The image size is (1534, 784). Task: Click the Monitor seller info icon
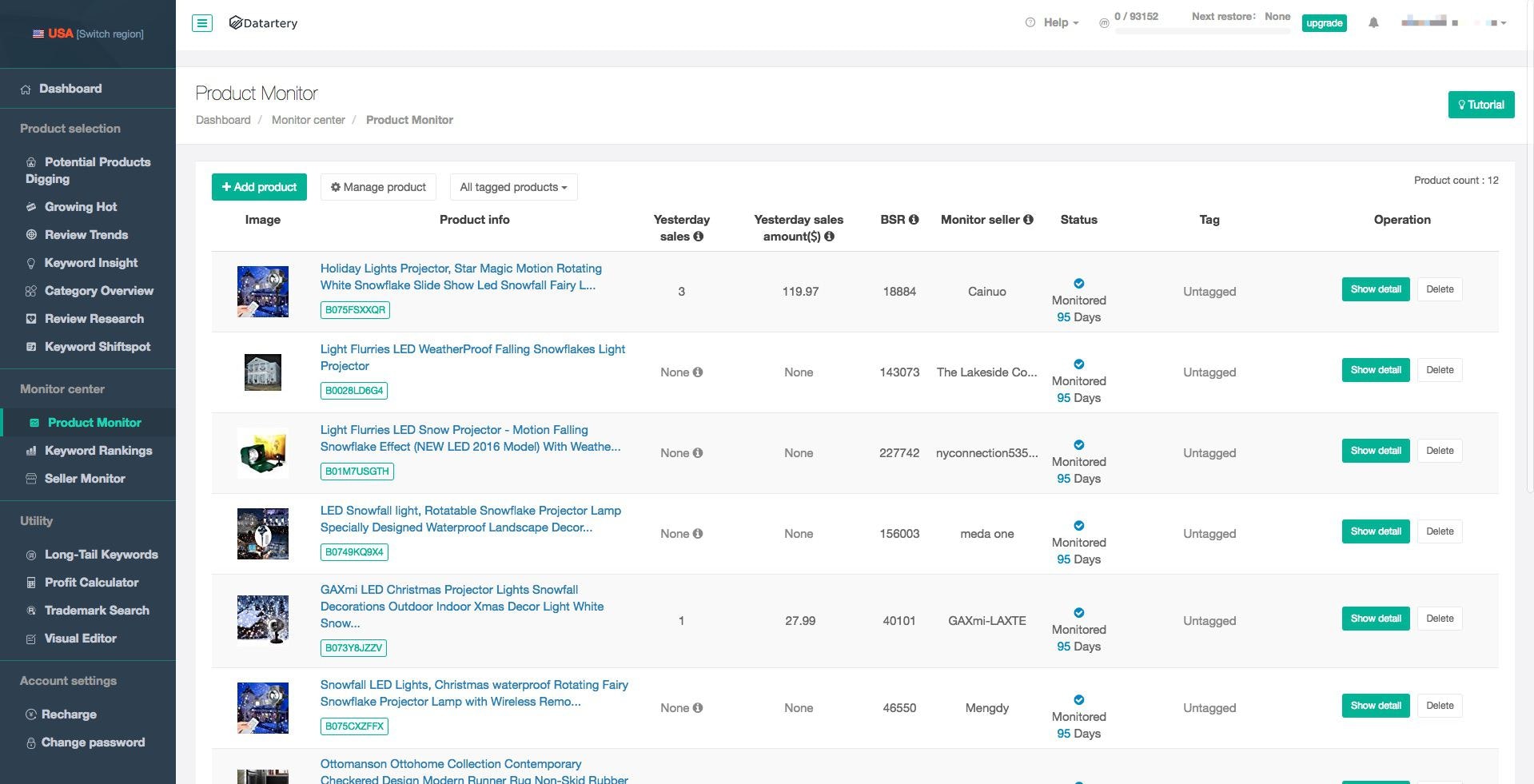(1028, 220)
